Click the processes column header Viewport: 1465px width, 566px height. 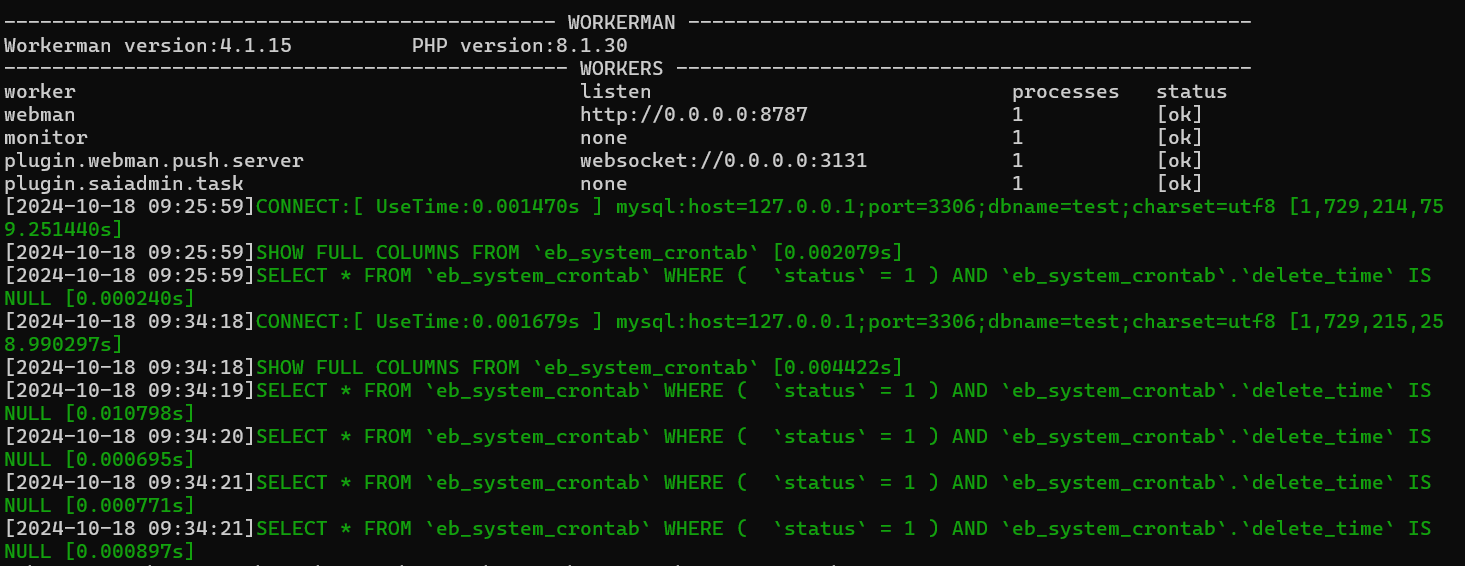(1066, 91)
